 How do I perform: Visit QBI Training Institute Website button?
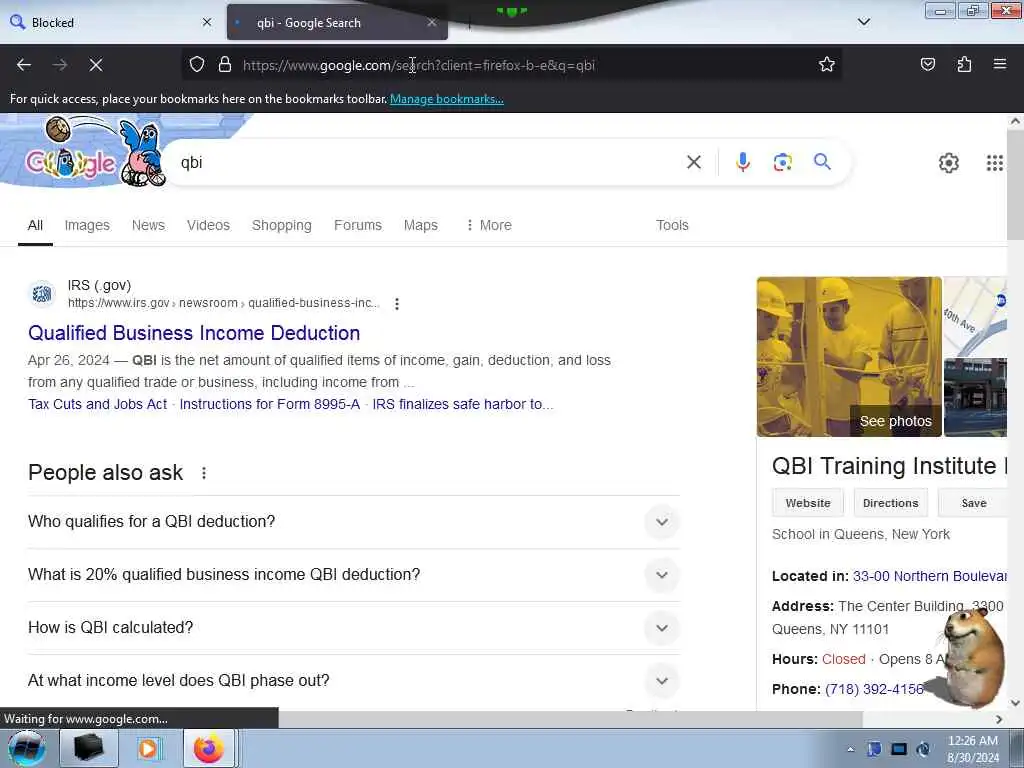[x=808, y=503]
